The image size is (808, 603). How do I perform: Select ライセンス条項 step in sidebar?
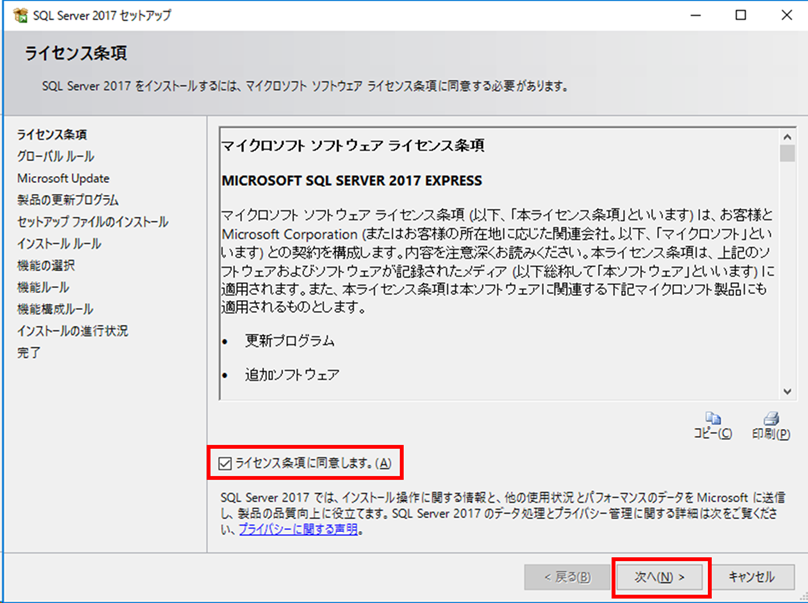[52, 135]
